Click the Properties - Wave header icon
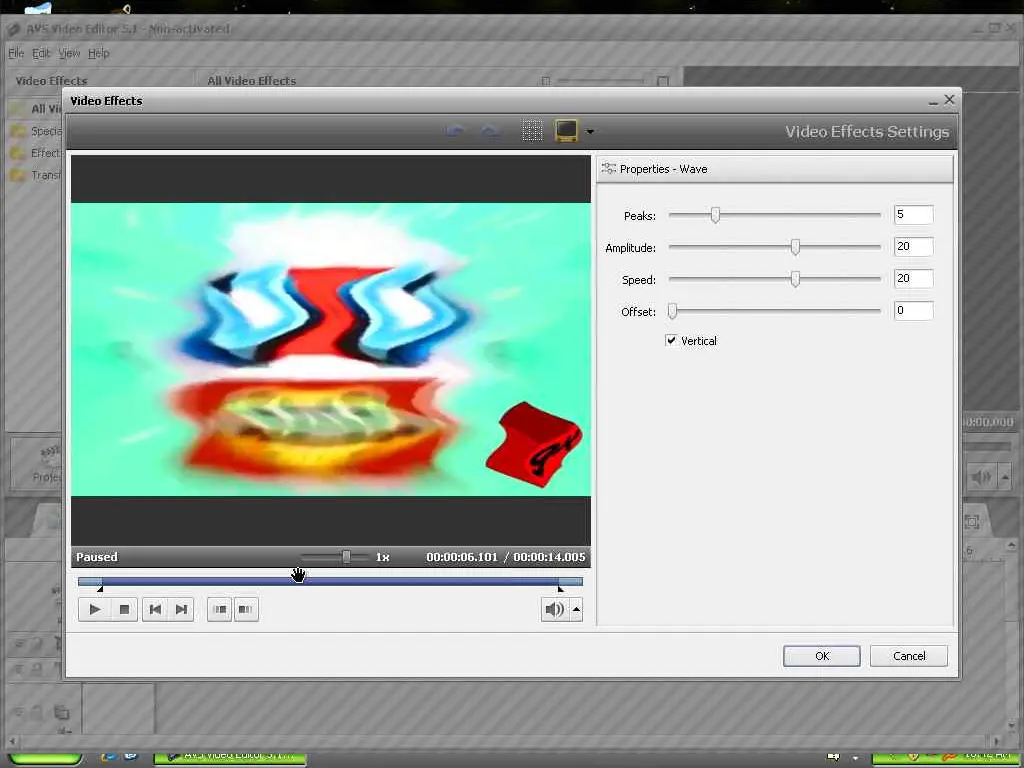The image size is (1024, 768). click(x=609, y=168)
